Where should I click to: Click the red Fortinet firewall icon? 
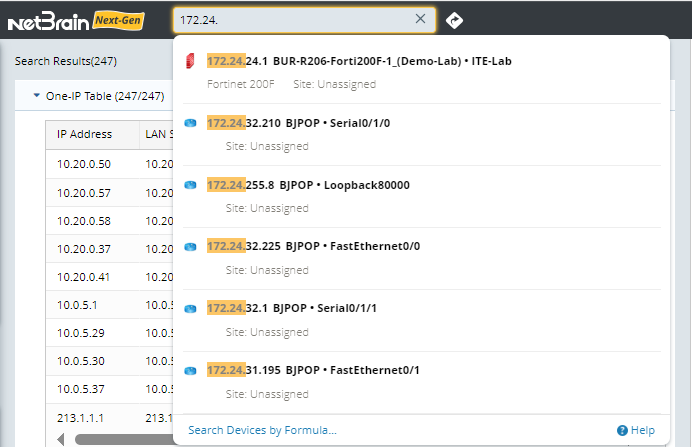pyautogui.click(x=190, y=61)
